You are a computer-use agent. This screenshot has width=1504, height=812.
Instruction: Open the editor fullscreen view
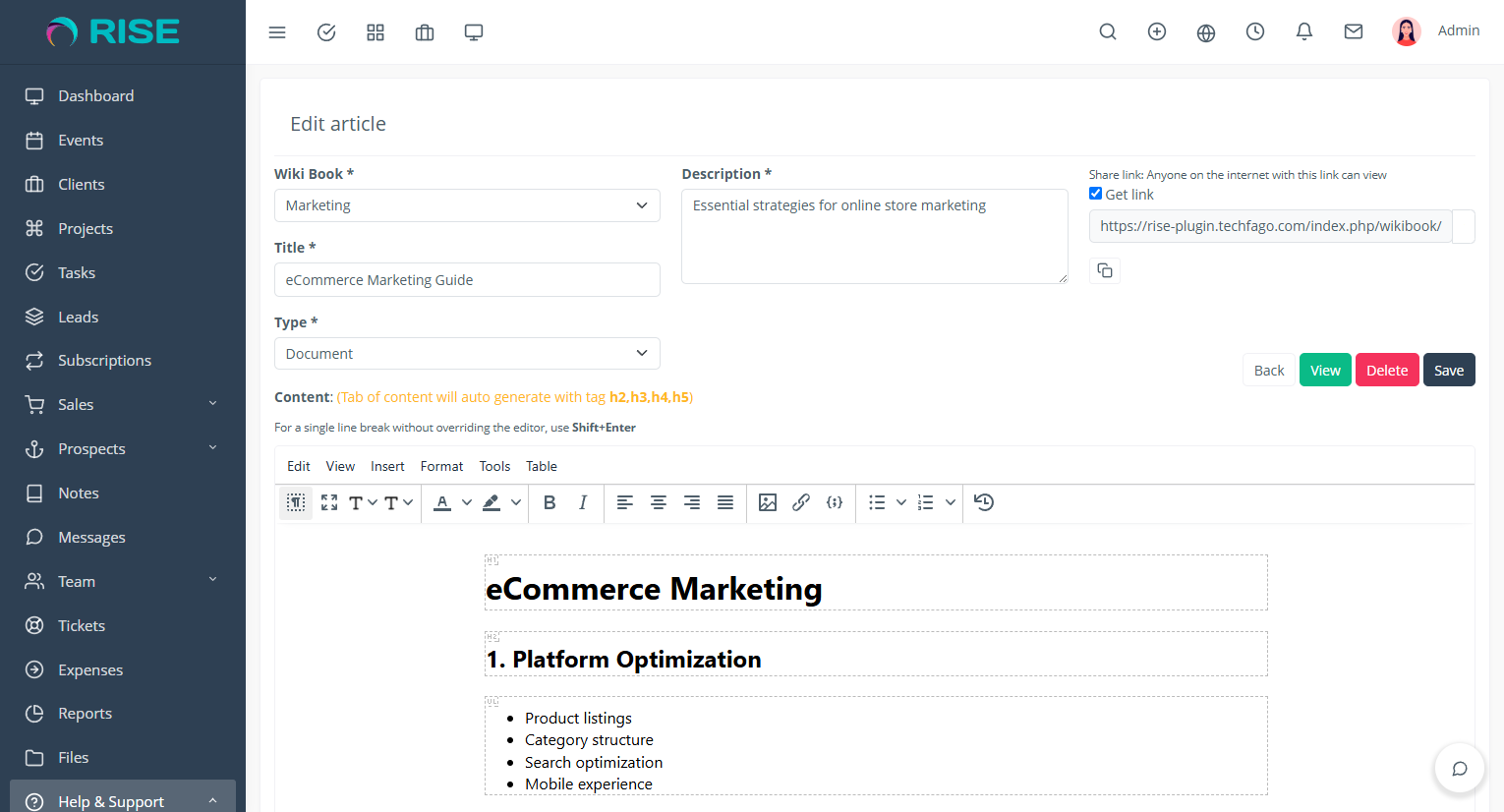coord(328,502)
